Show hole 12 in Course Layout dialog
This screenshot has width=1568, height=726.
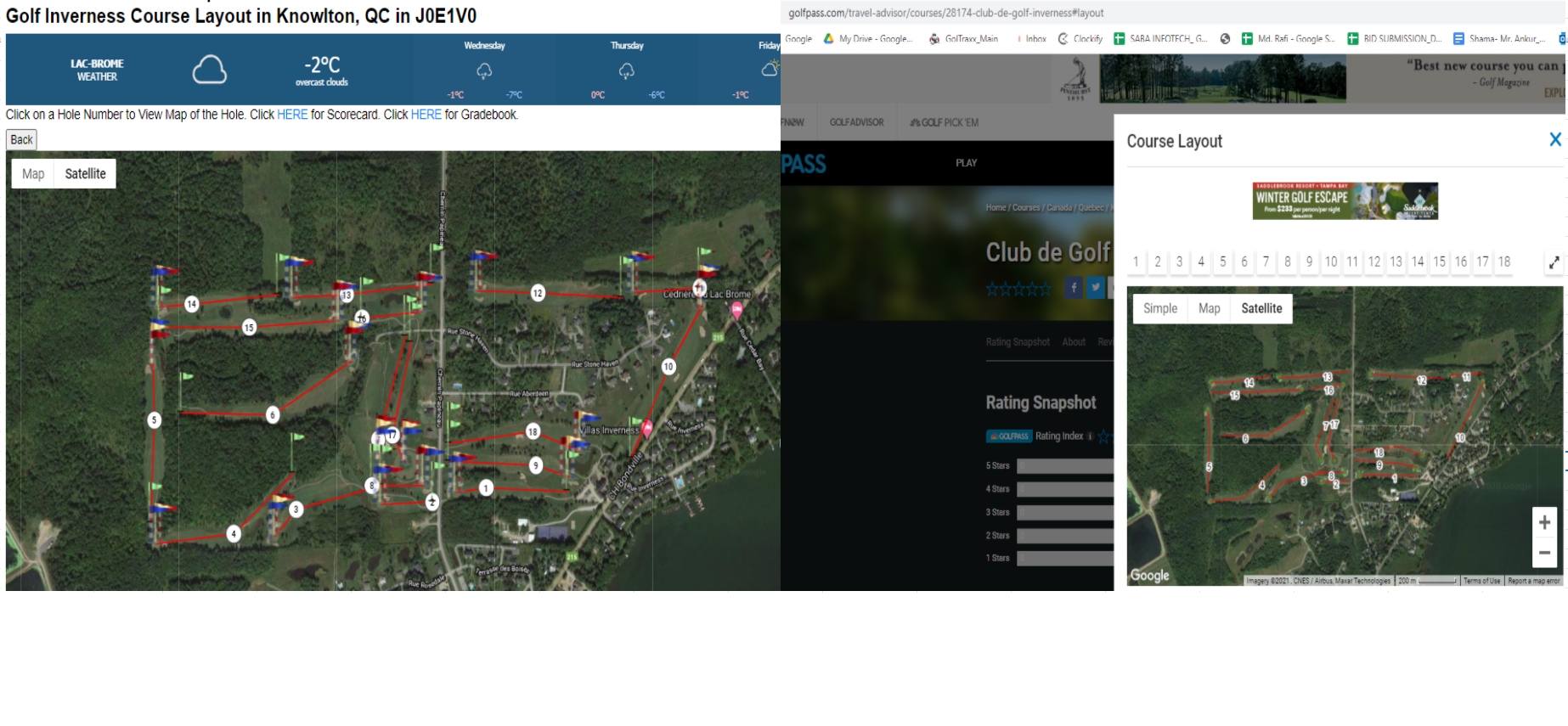click(1374, 262)
